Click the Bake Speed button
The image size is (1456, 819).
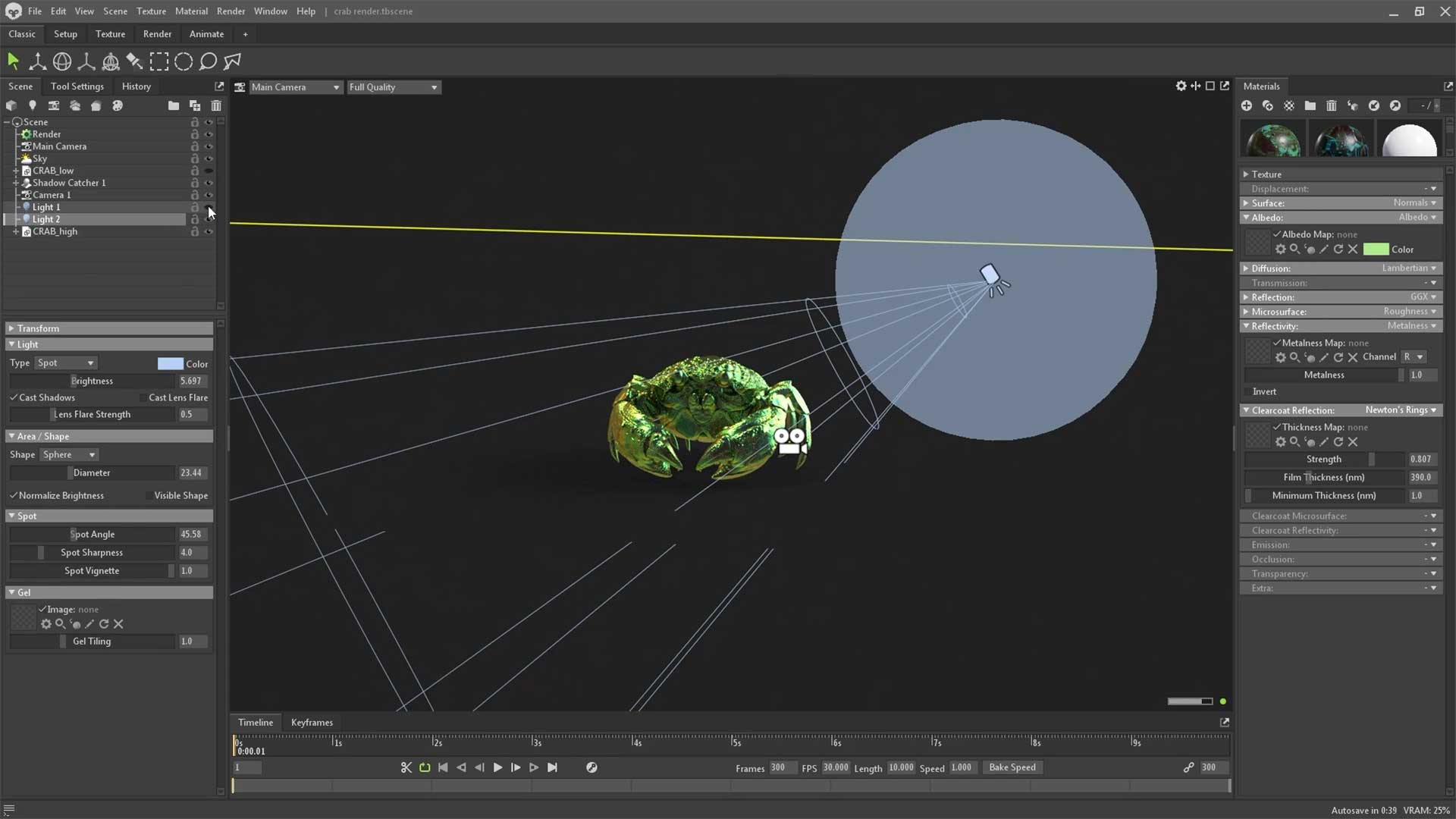1012,767
